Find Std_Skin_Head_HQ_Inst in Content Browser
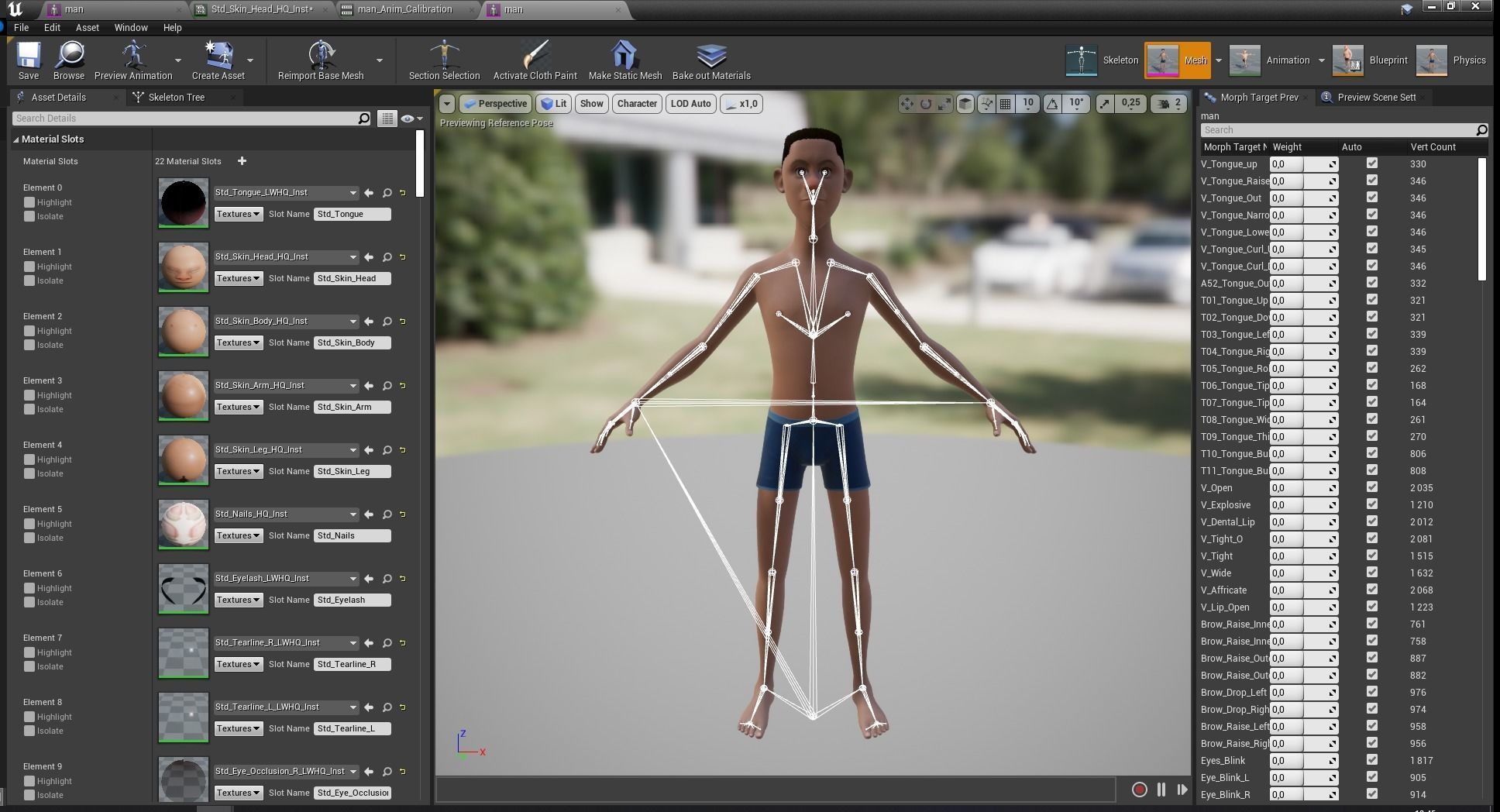1500x812 pixels. pos(387,257)
